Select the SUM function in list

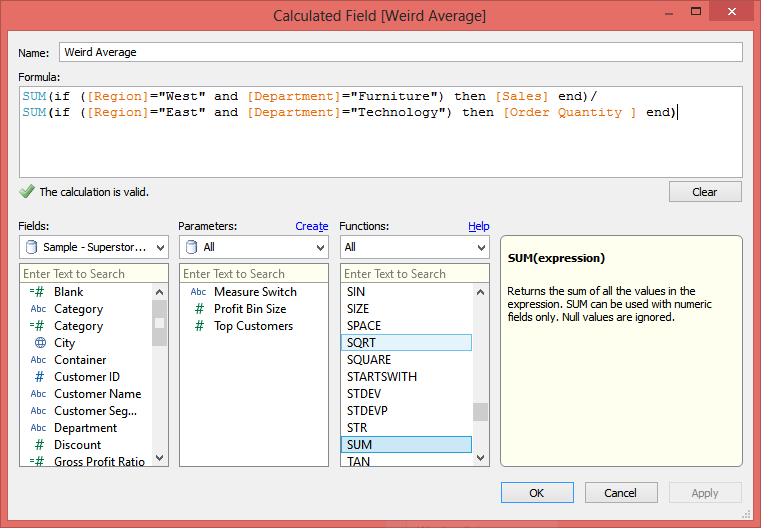coord(406,445)
